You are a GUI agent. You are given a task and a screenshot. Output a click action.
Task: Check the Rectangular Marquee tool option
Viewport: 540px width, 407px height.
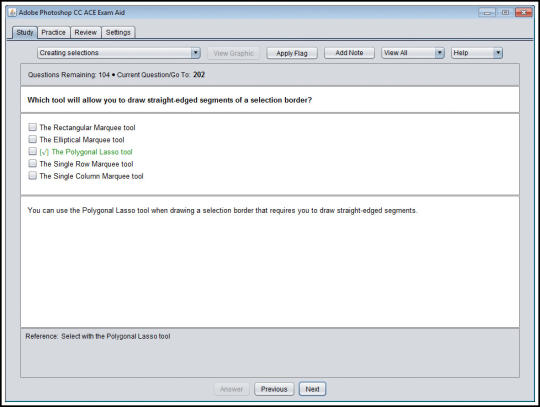click(x=32, y=127)
